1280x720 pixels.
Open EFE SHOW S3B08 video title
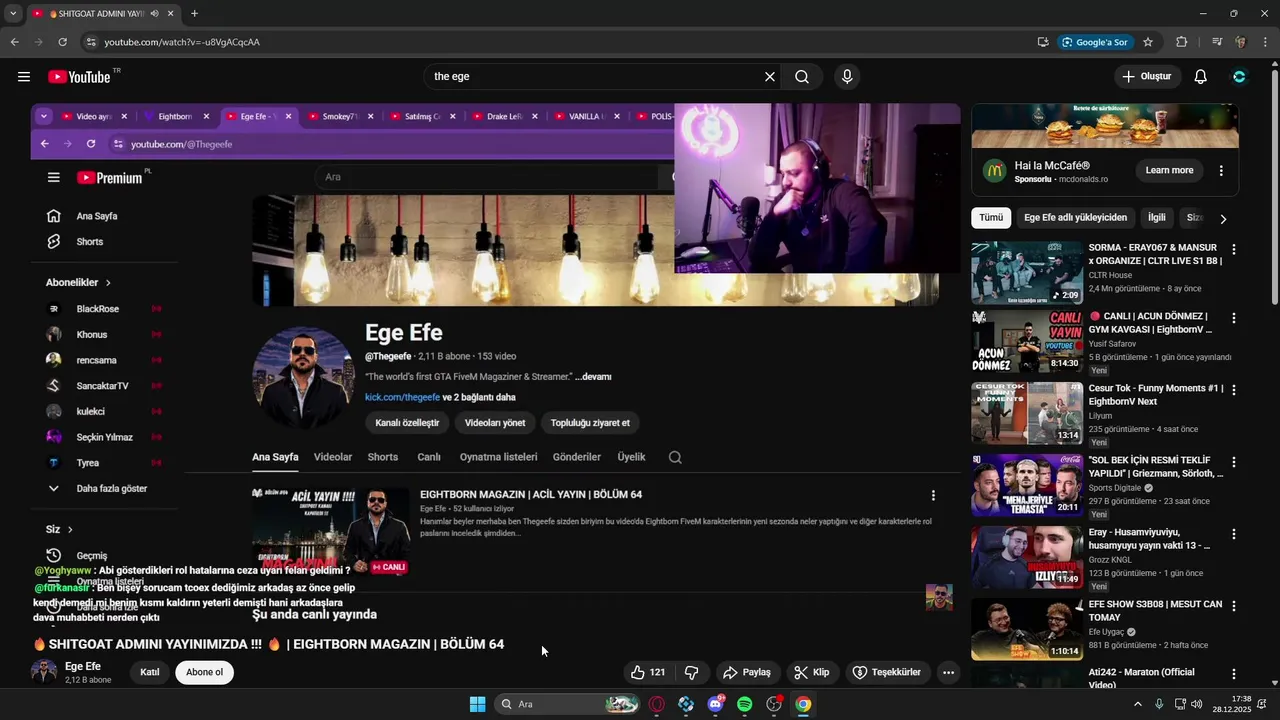pyautogui.click(x=1155, y=611)
